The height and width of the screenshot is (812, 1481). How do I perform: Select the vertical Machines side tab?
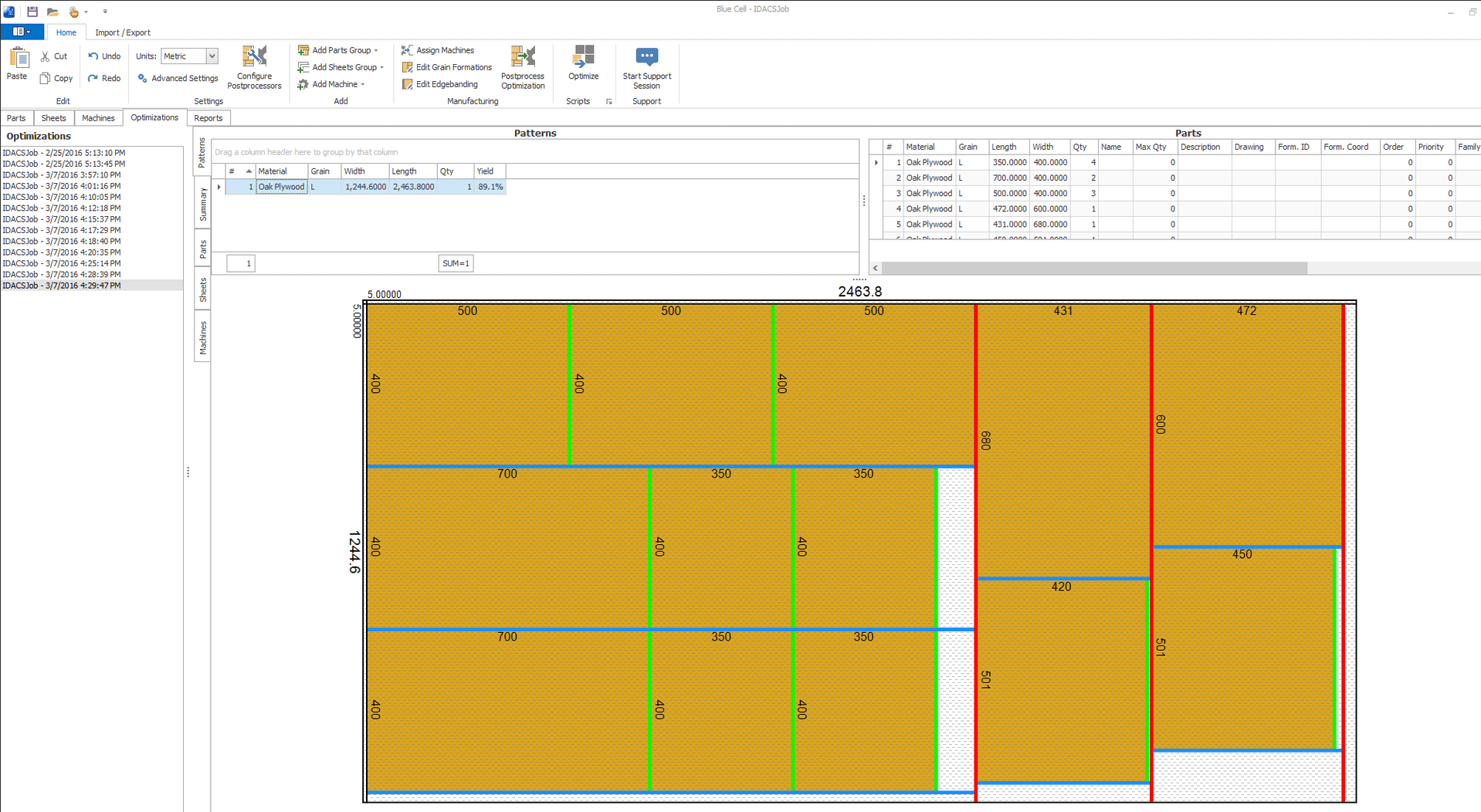(202, 337)
